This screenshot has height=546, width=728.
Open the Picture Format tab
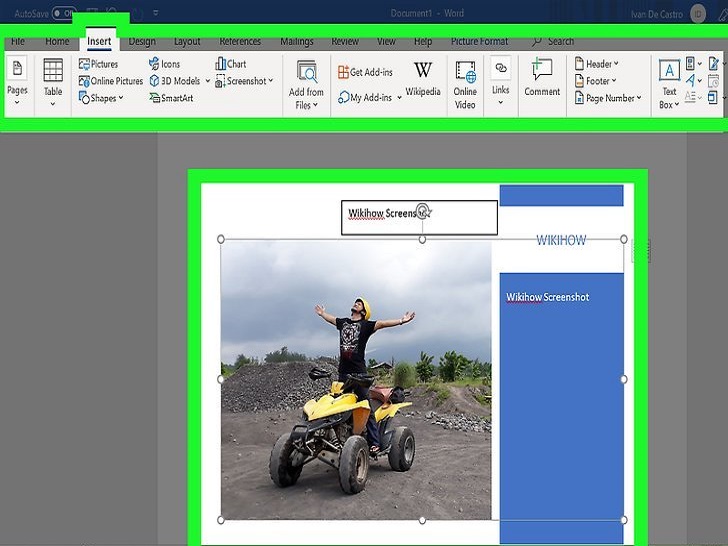479,42
